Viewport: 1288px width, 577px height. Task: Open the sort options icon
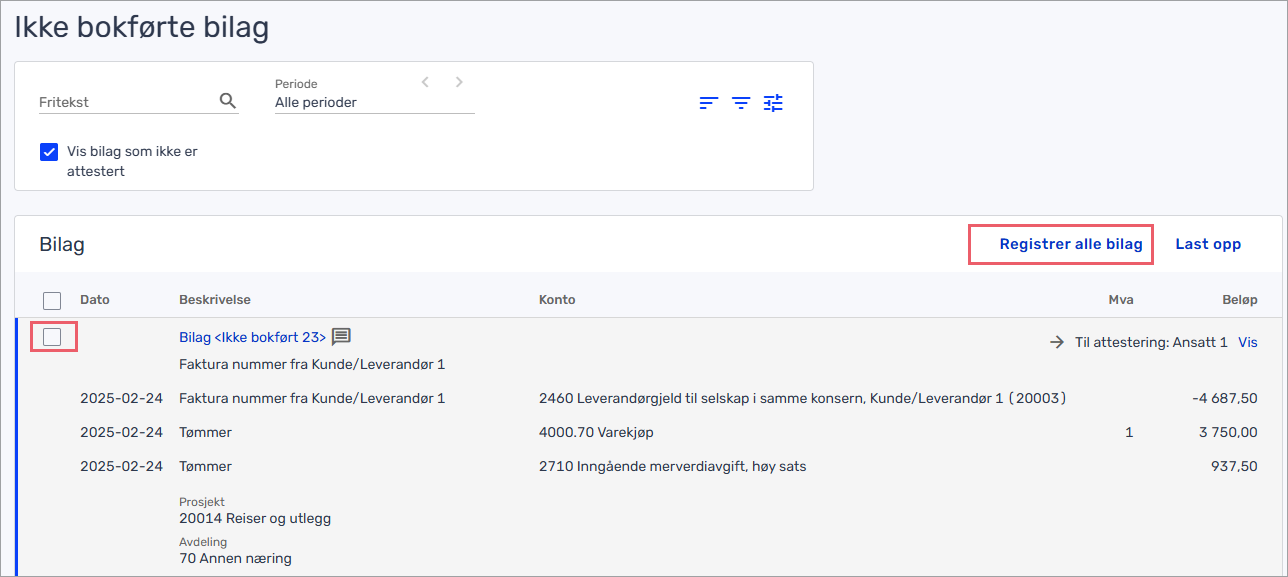click(x=709, y=102)
